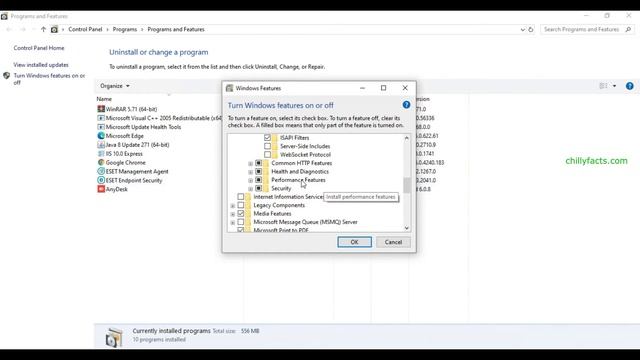Screen dimensions: 640x360
Task: Click the Name column header
Action: click(104, 99)
